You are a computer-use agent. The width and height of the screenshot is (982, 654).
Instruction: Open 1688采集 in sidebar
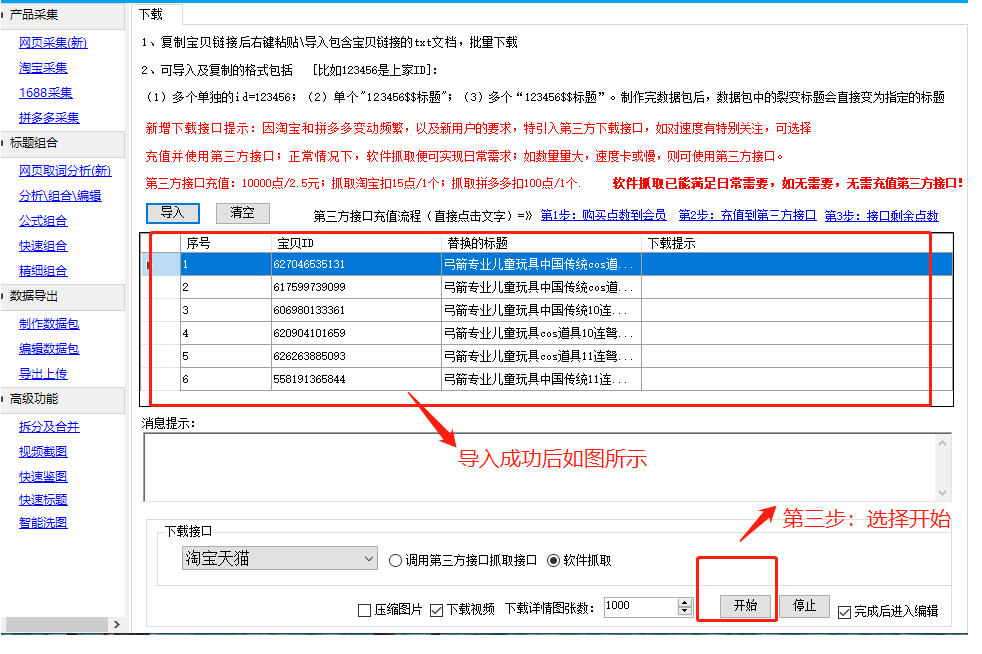tap(46, 93)
